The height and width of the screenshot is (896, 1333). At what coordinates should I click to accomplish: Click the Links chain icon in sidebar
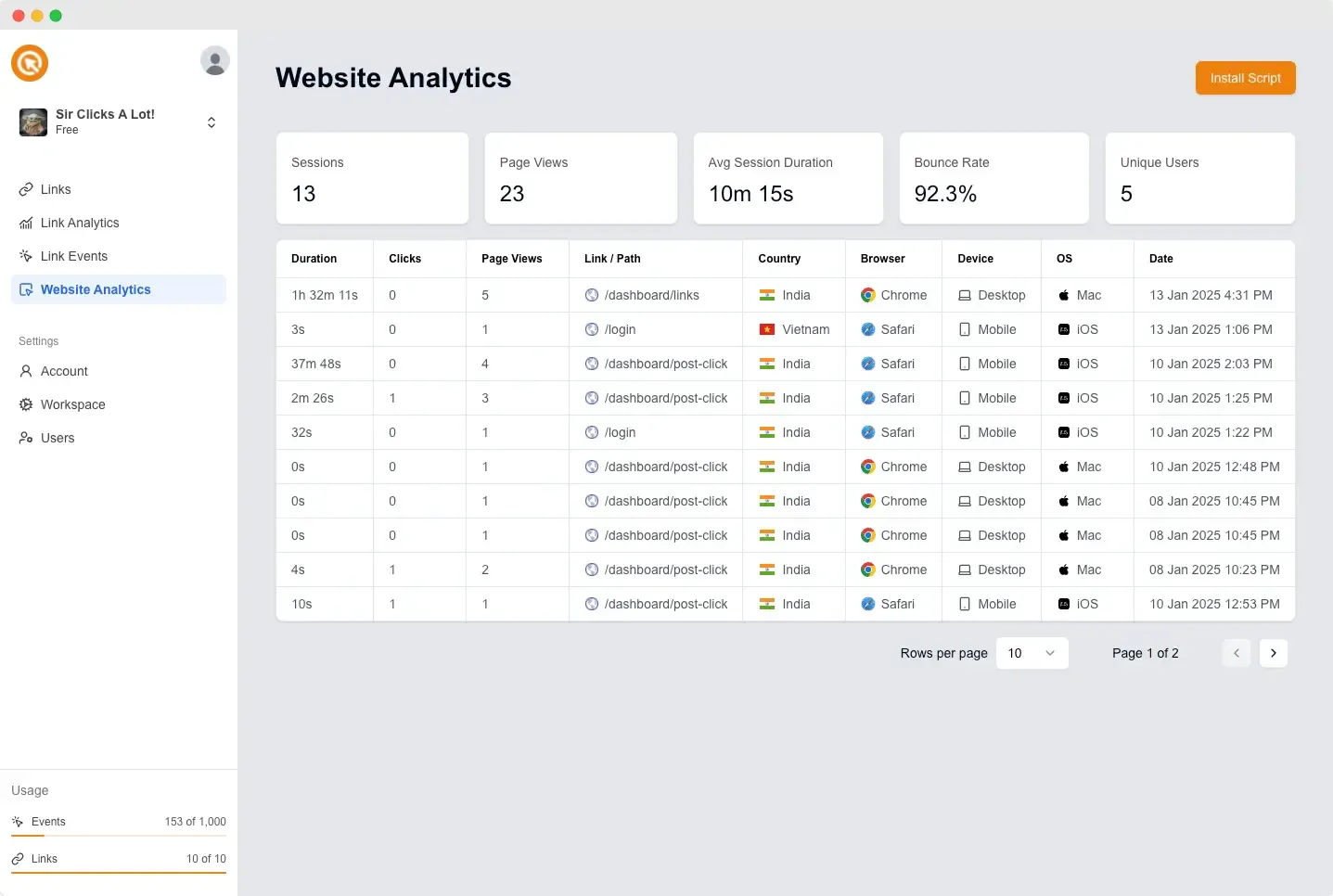(26, 189)
